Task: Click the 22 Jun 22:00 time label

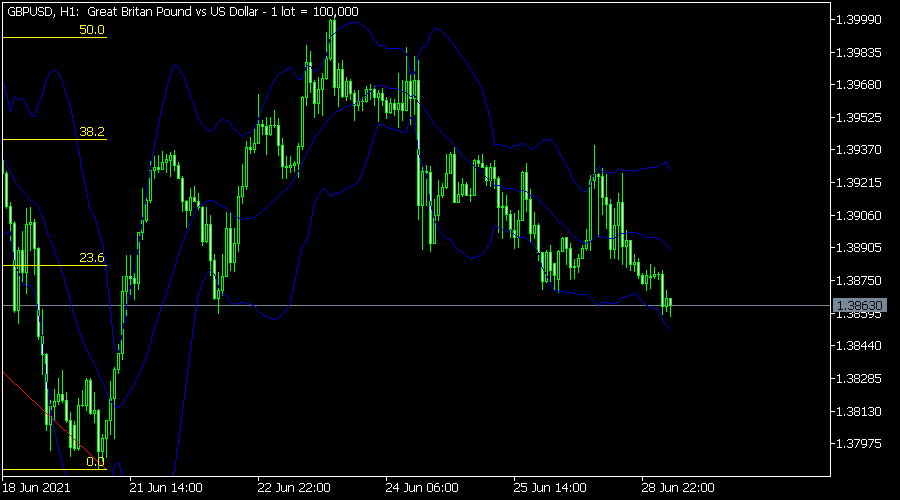Action: pos(294,488)
